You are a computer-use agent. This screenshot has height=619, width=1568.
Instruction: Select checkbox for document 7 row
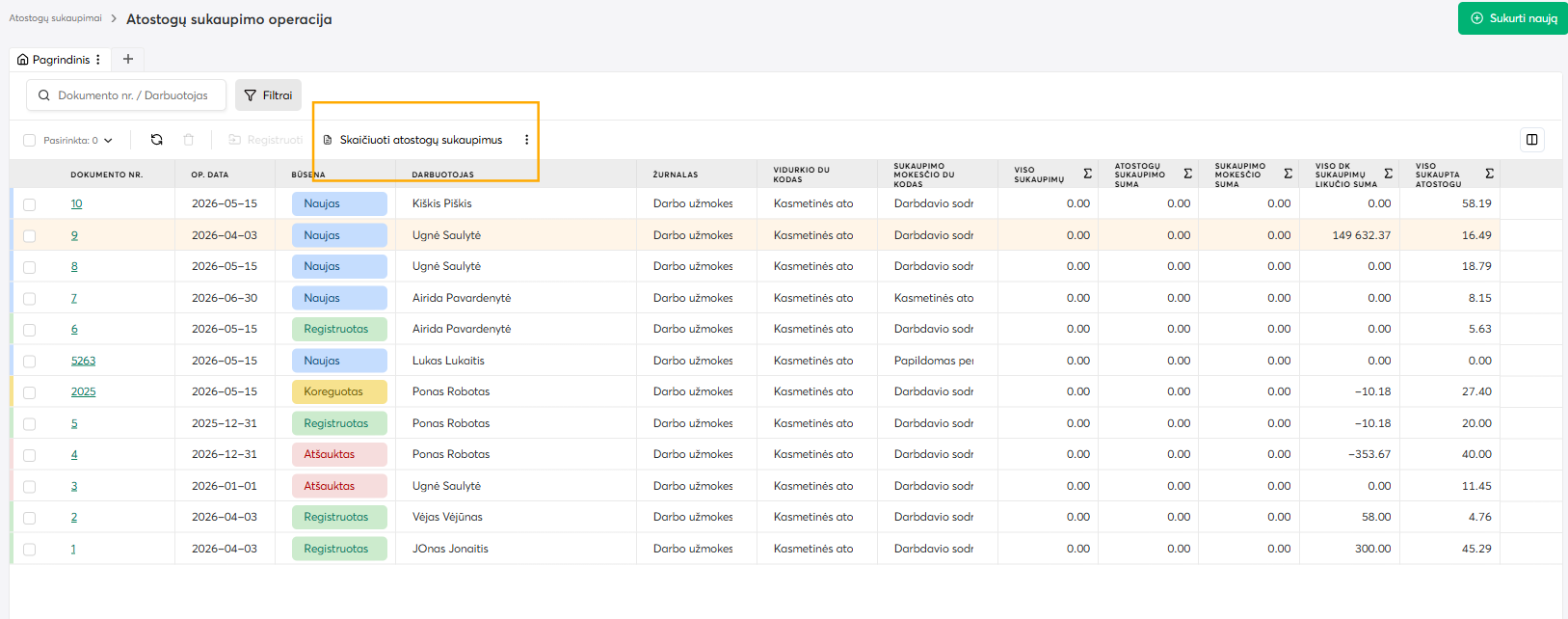[29, 298]
